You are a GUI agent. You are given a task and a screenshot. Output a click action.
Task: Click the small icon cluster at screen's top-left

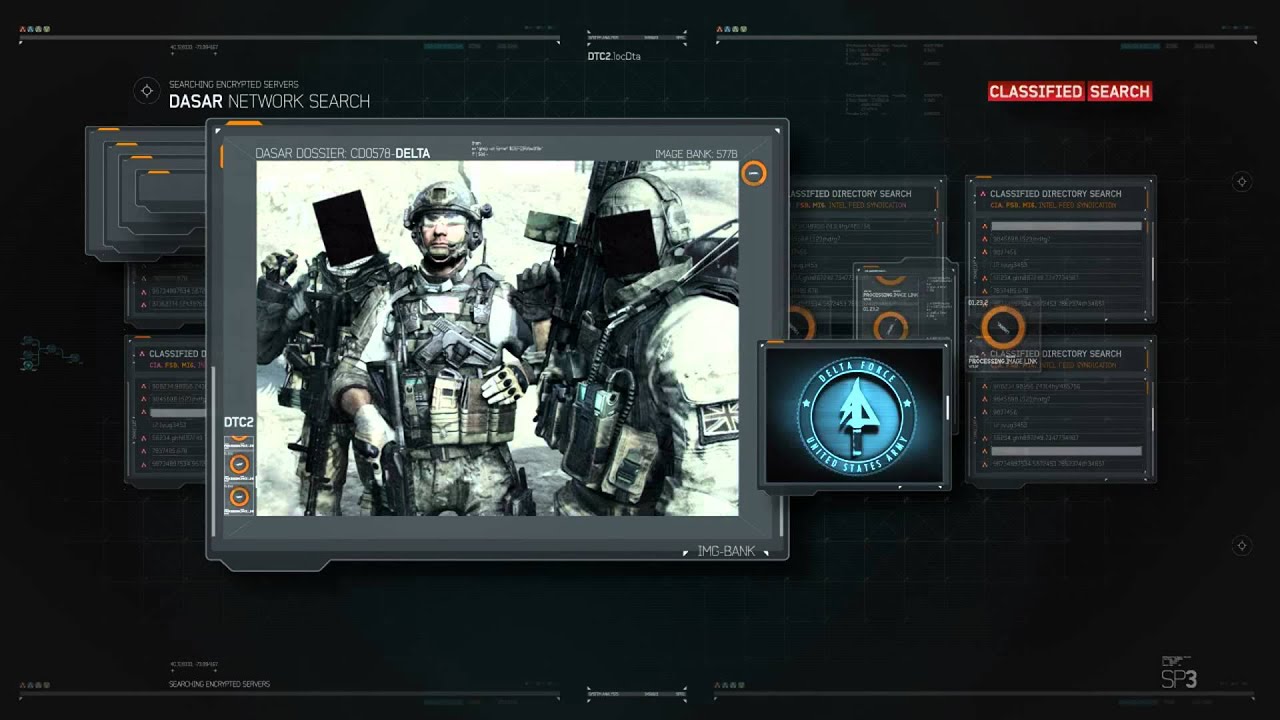(x=34, y=29)
